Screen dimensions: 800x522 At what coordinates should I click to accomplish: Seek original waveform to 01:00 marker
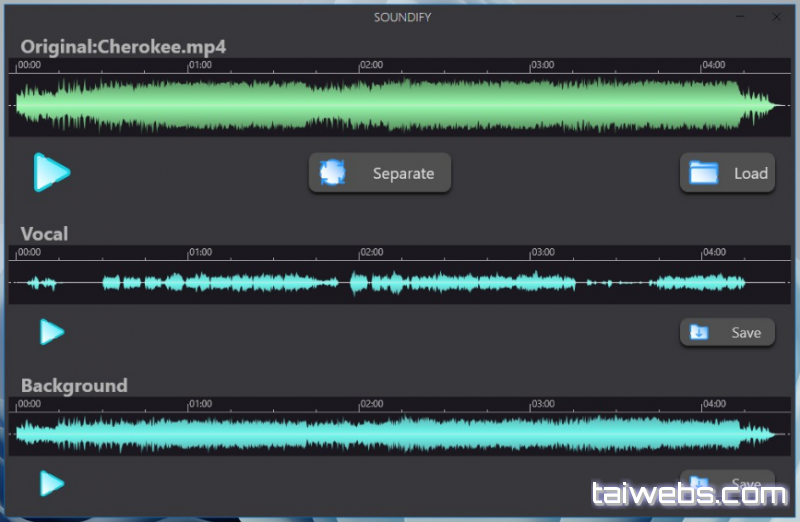click(200, 65)
